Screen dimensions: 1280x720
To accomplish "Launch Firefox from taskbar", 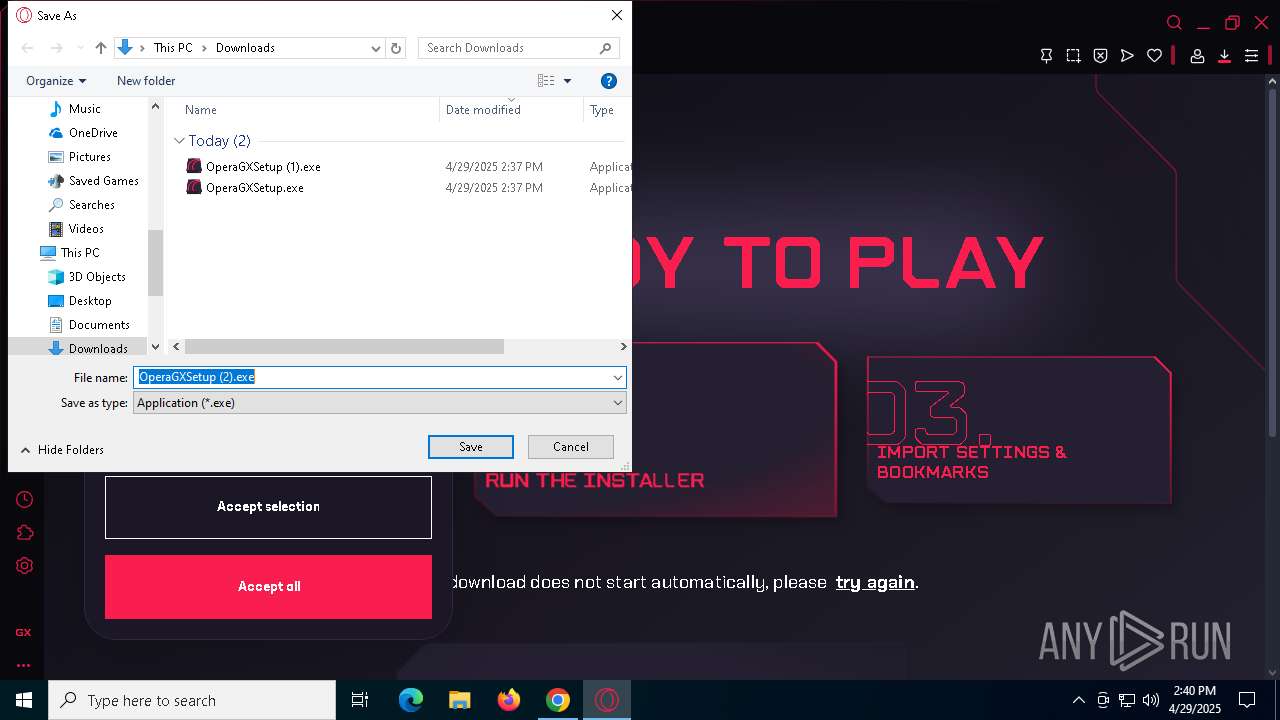I will 509,700.
